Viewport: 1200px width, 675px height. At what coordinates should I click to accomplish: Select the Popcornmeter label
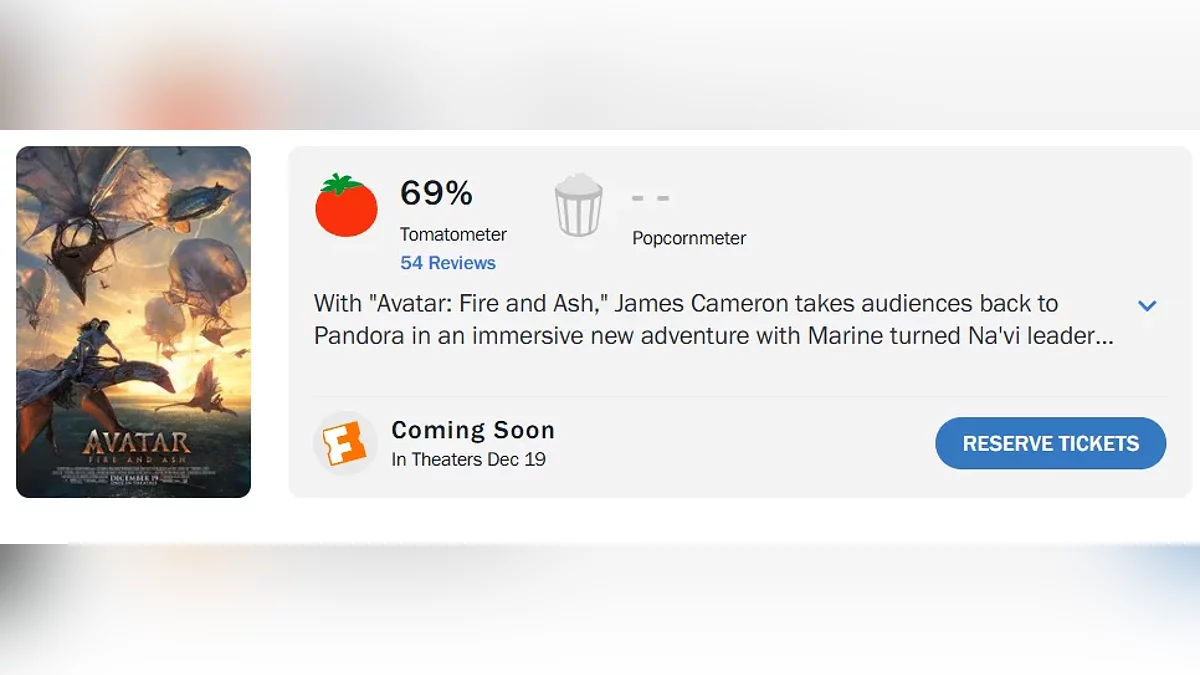point(689,238)
